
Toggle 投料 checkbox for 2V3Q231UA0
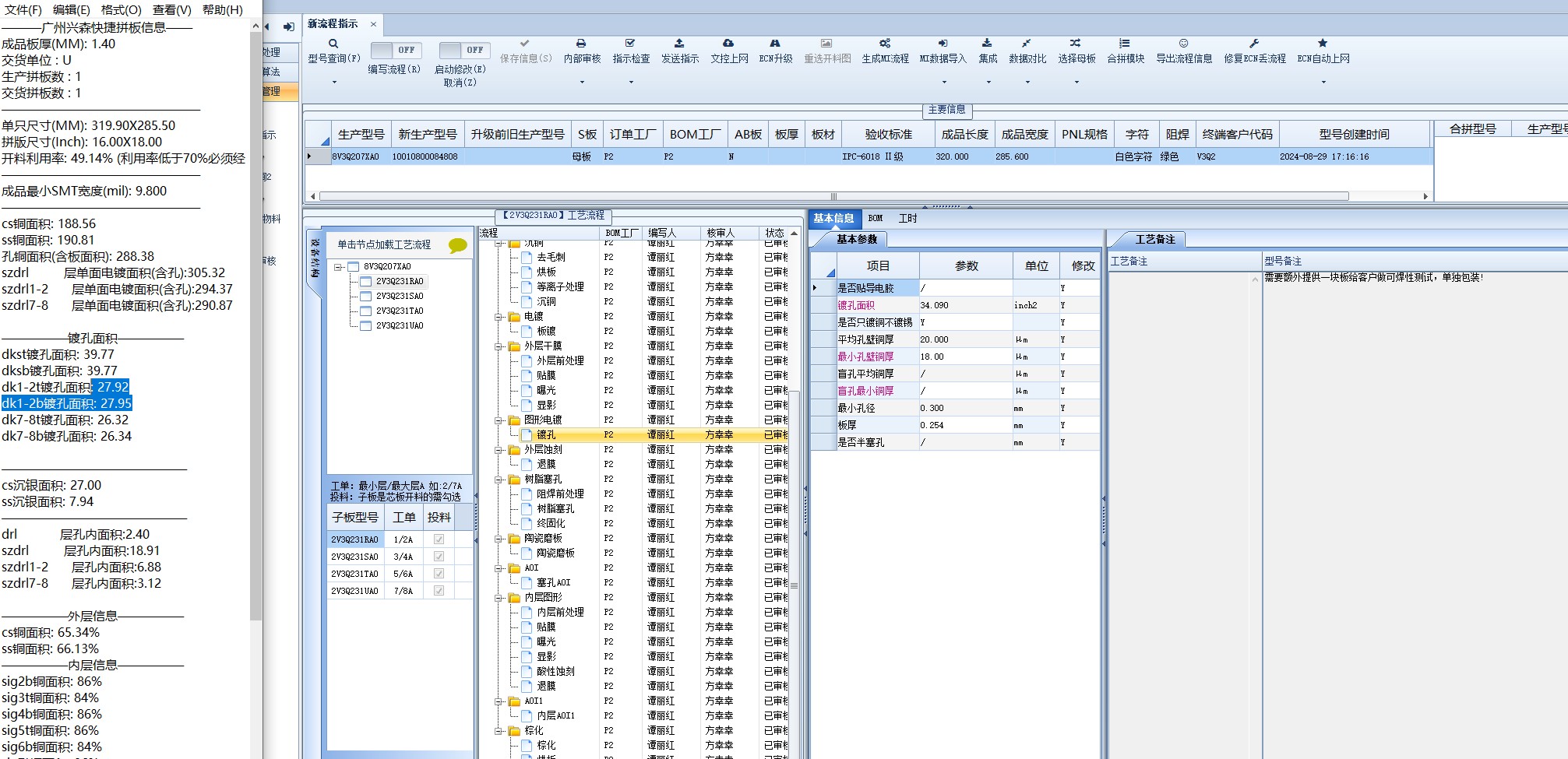439,591
